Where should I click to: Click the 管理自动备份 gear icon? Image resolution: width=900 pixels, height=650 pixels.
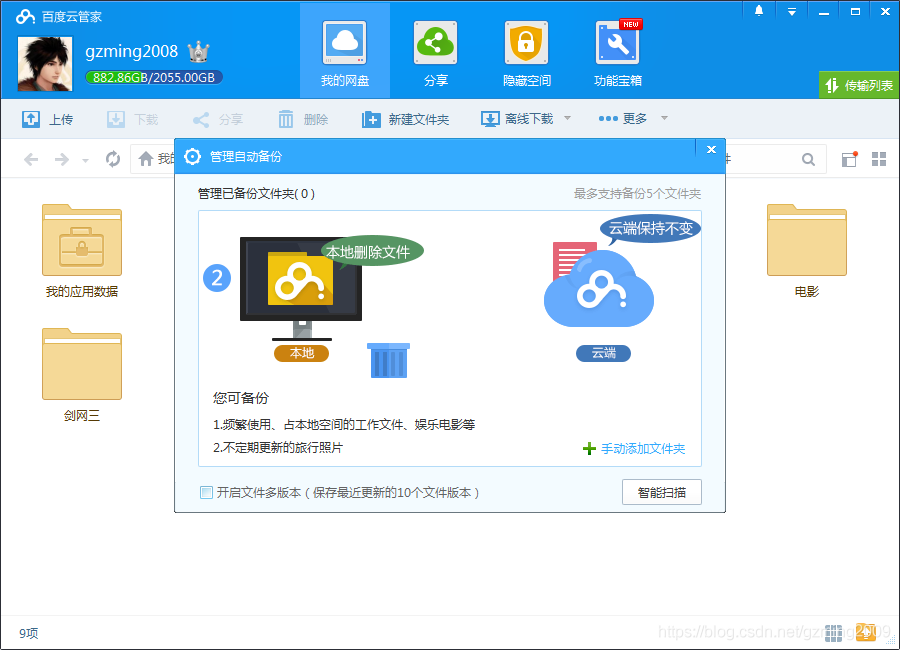tap(193, 156)
